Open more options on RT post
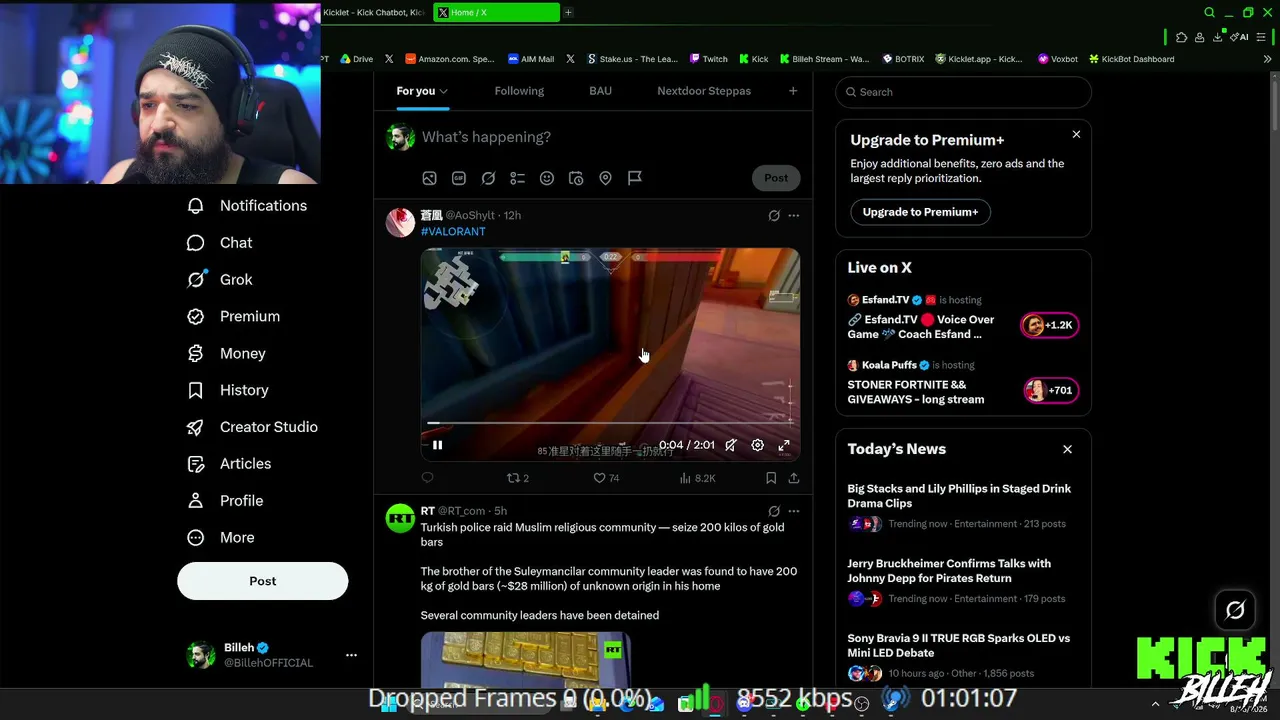Viewport: 1280px width, 720px height. pos(794,511)
